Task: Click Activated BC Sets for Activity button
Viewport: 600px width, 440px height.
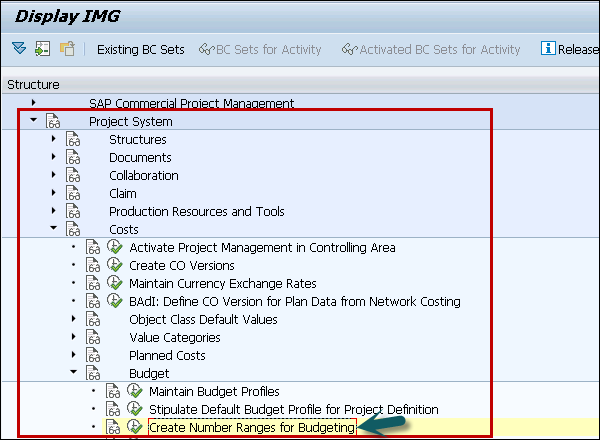Action: [431, 49]
